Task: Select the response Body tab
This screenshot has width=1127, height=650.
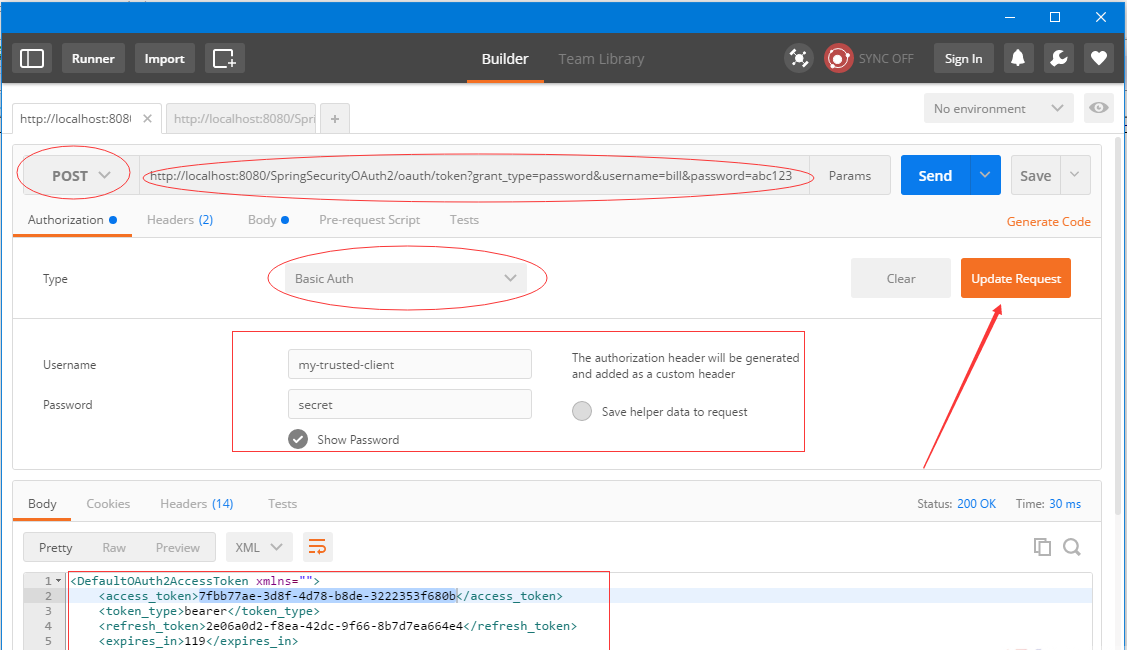Action: (42, 504)
